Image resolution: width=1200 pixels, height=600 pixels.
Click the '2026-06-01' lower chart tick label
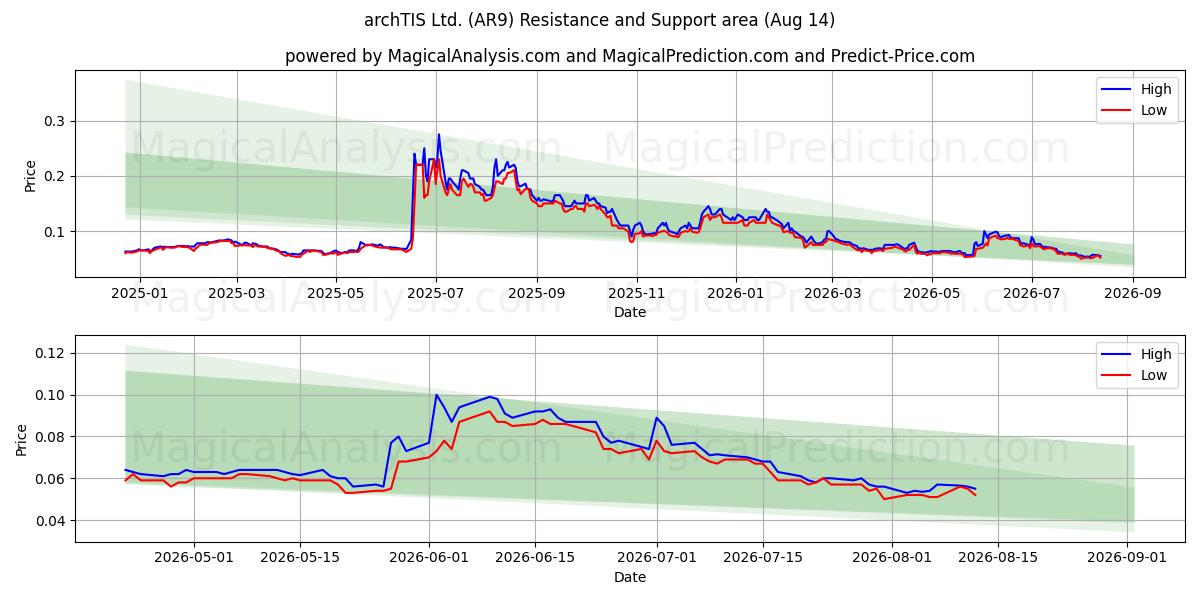pyautogui.click(x=430, y=558)
